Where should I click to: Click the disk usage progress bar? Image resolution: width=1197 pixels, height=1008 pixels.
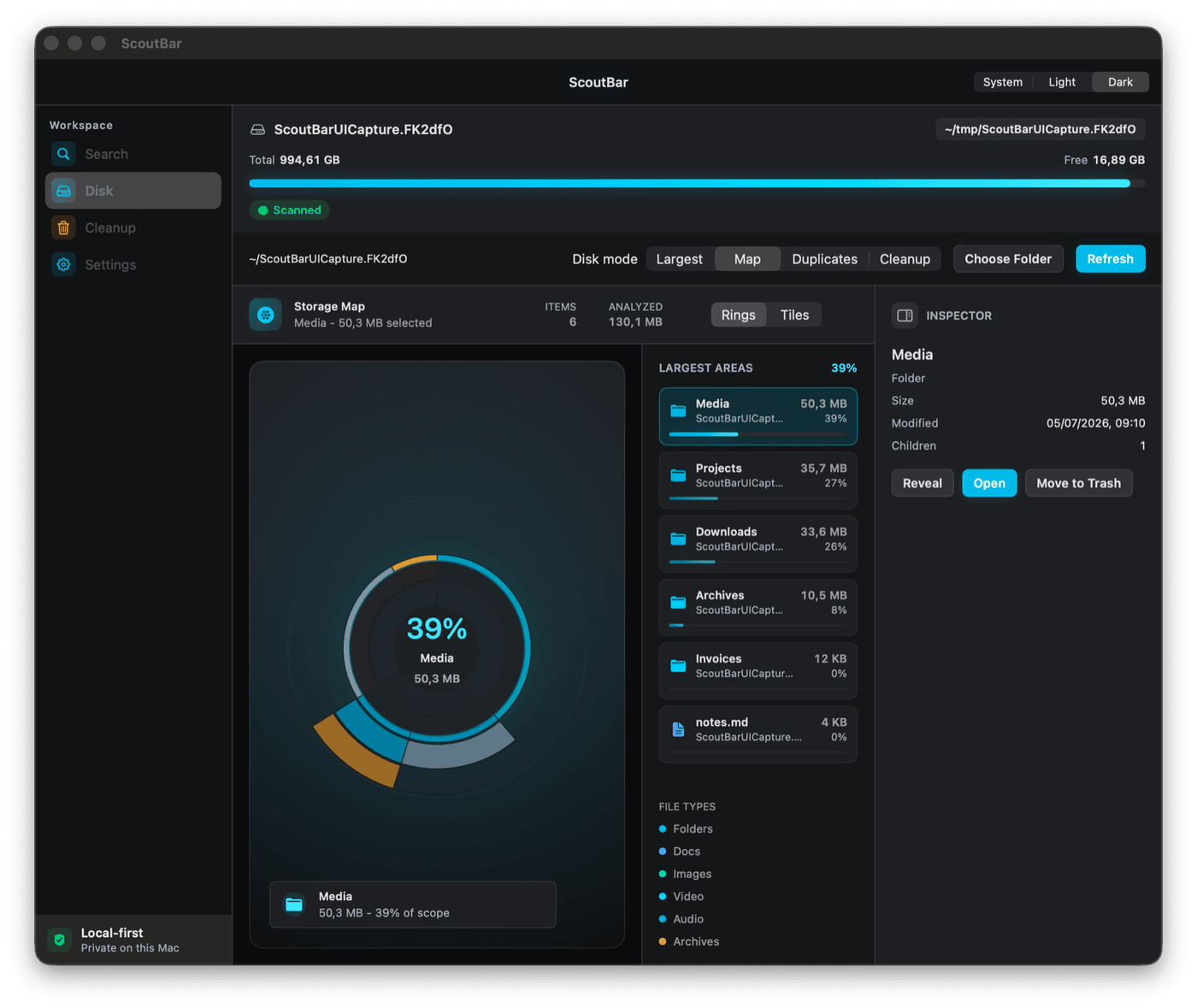pyautogui.click(x=697, y=183)
